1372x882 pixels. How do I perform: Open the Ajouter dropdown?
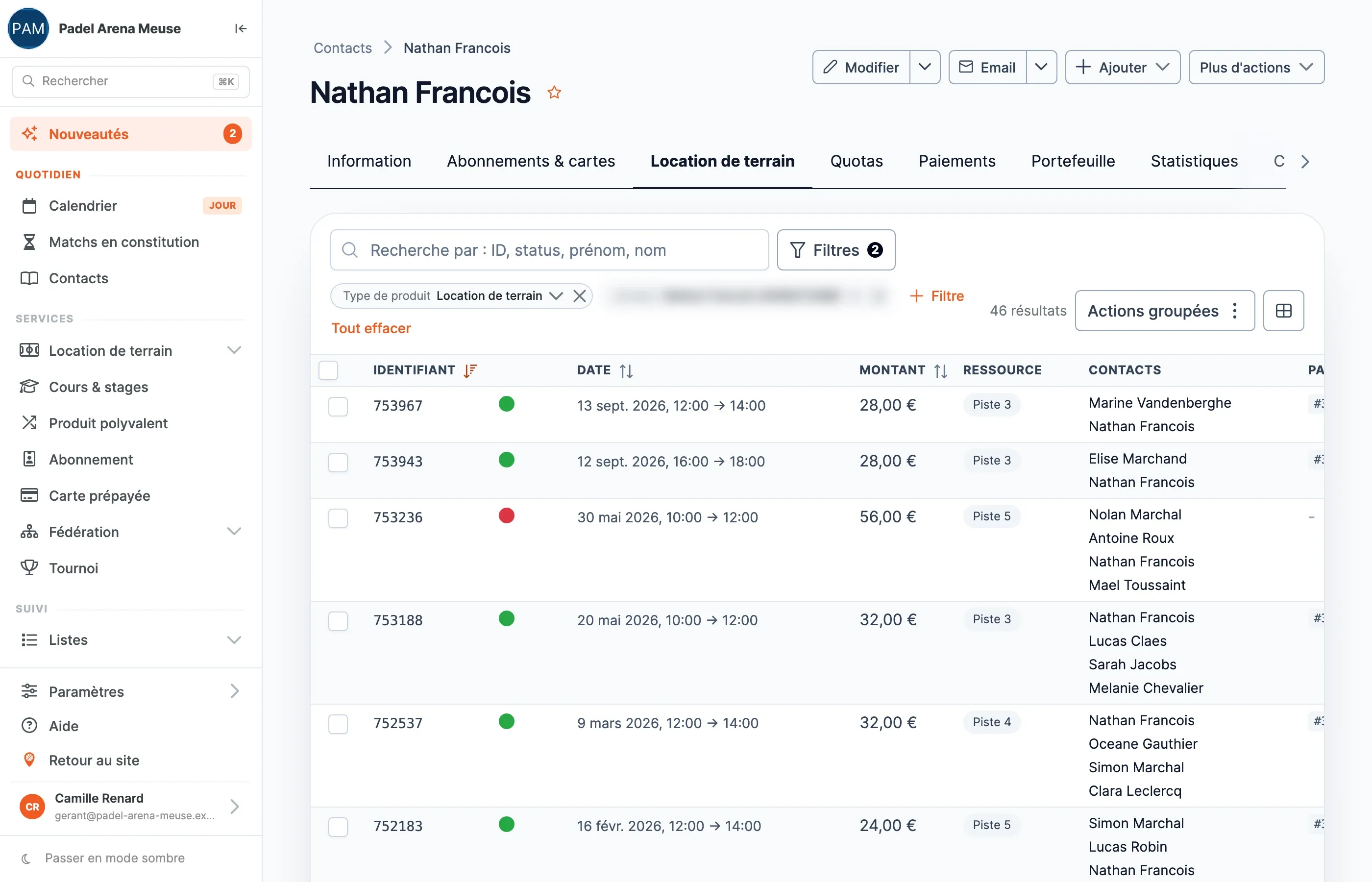[x=1122, y=67]
